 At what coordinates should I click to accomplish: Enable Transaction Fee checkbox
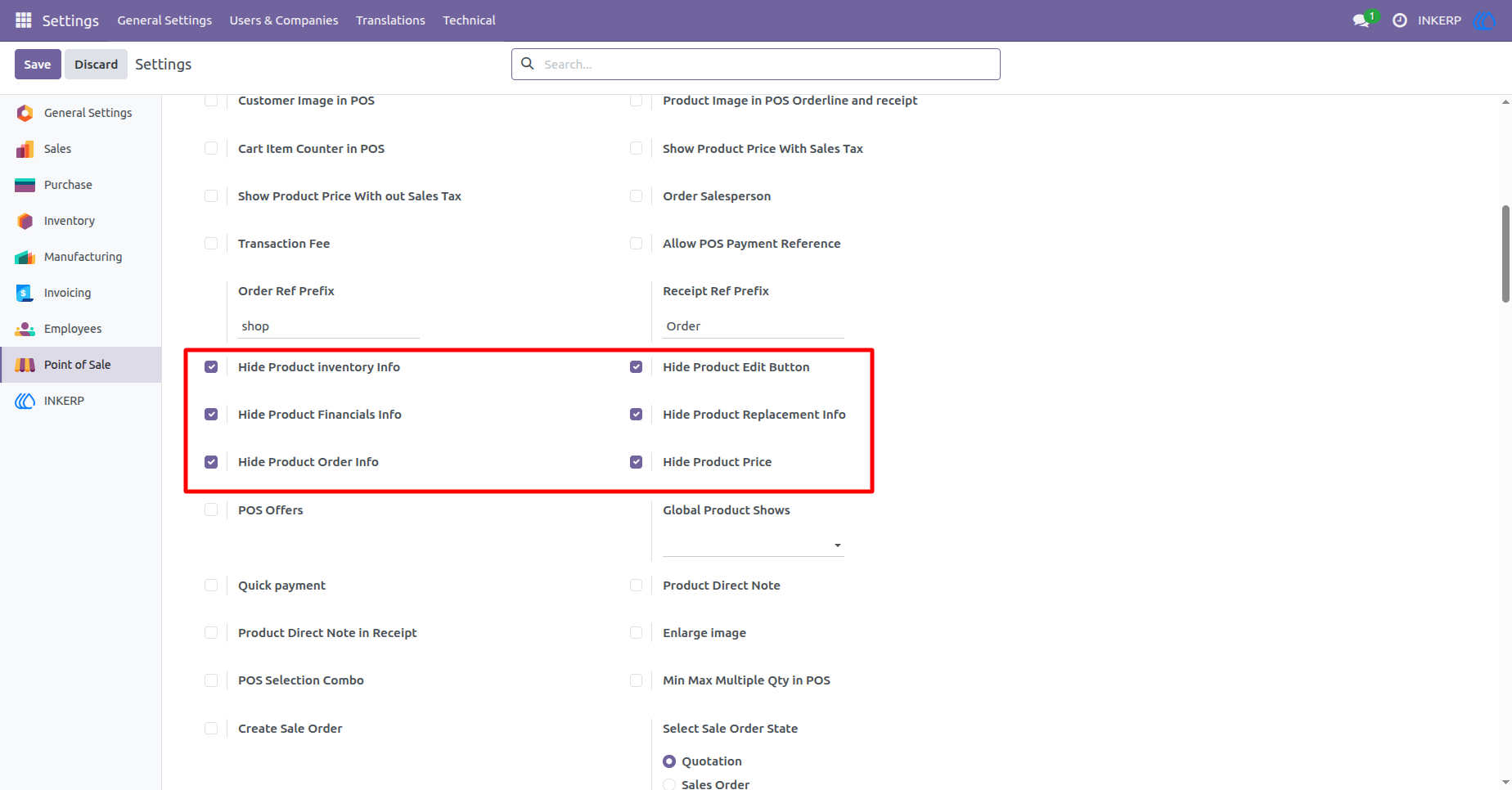coord(211,244)
